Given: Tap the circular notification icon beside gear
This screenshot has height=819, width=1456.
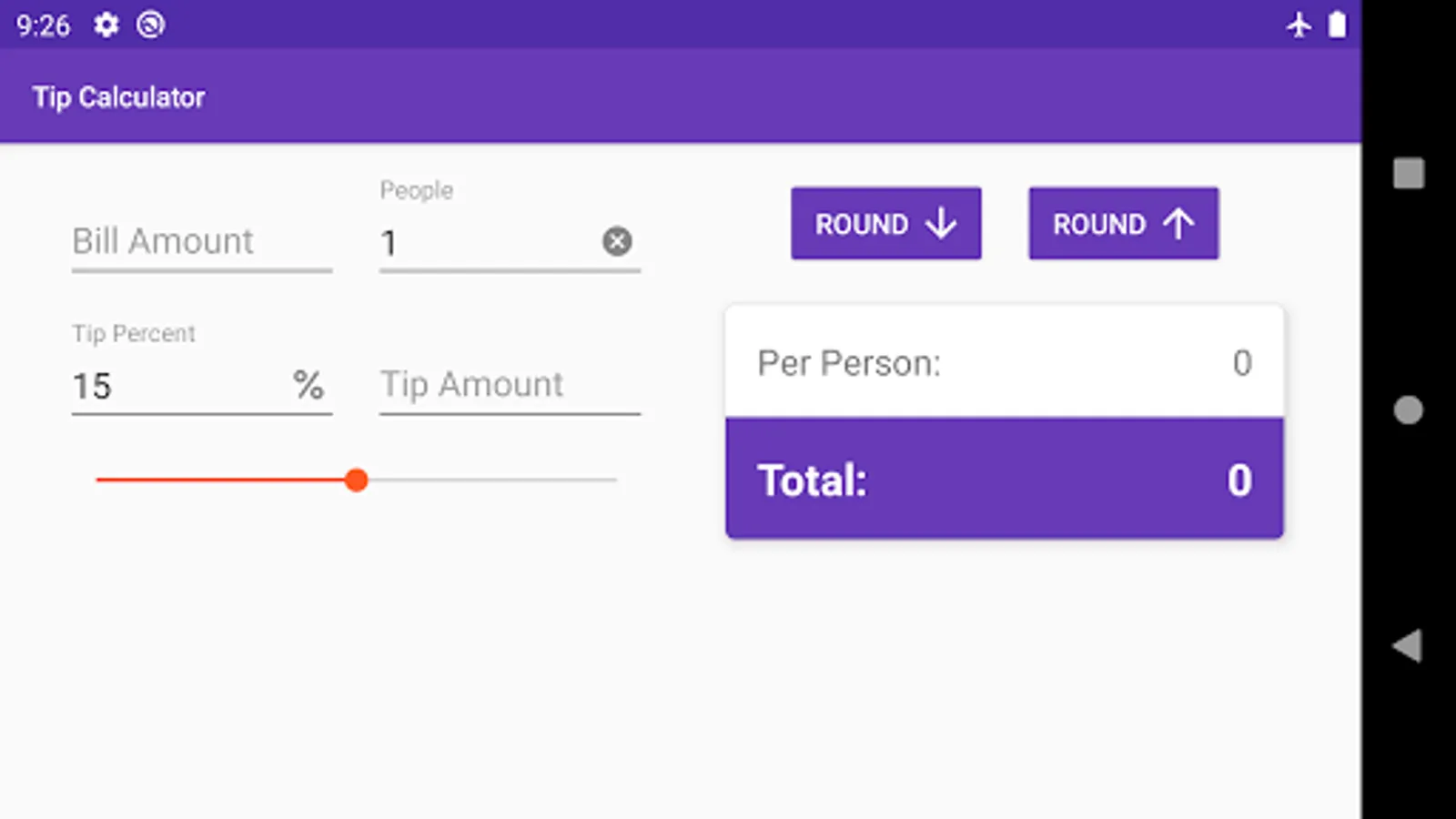Looking at the screenshot, I should [151, 25].
